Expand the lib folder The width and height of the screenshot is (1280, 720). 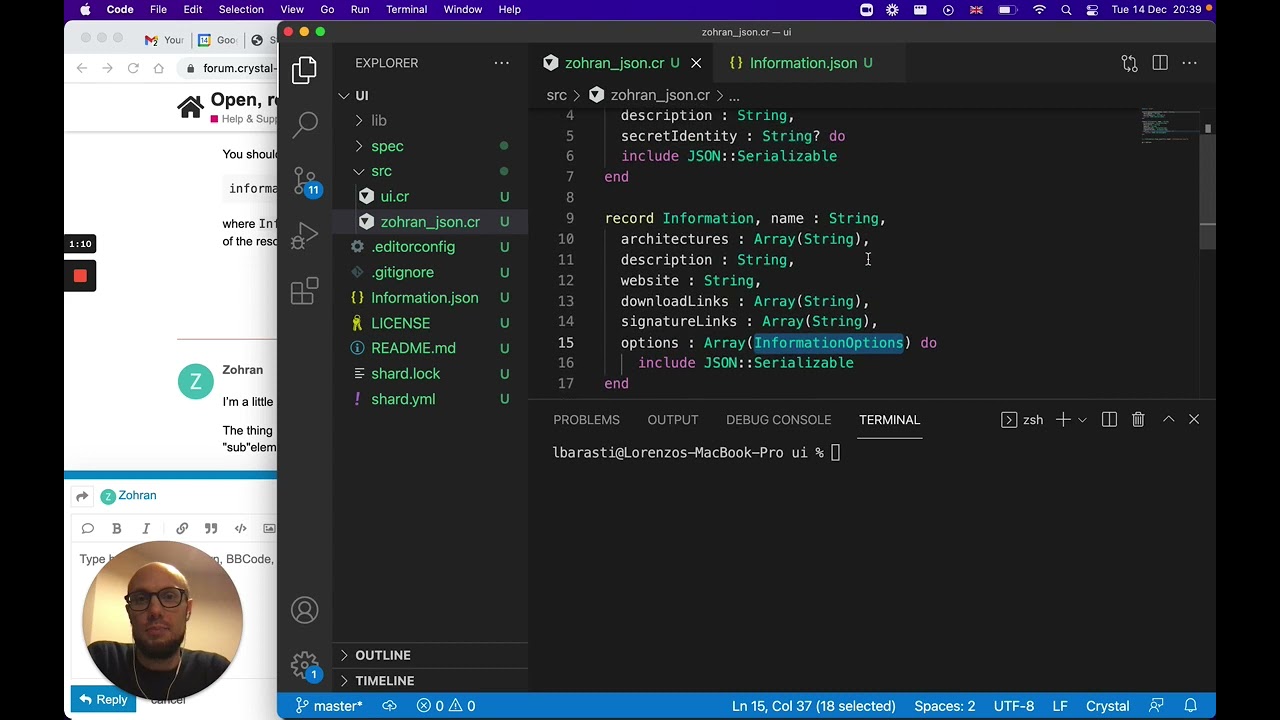379,121
